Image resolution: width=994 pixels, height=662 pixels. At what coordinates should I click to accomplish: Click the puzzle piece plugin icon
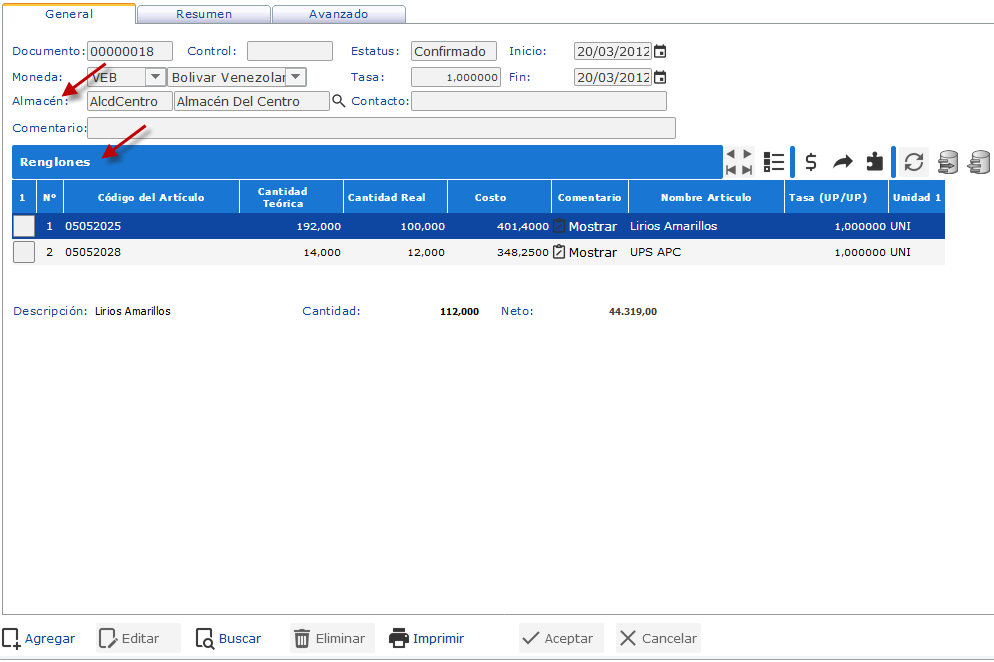[874, 162]
